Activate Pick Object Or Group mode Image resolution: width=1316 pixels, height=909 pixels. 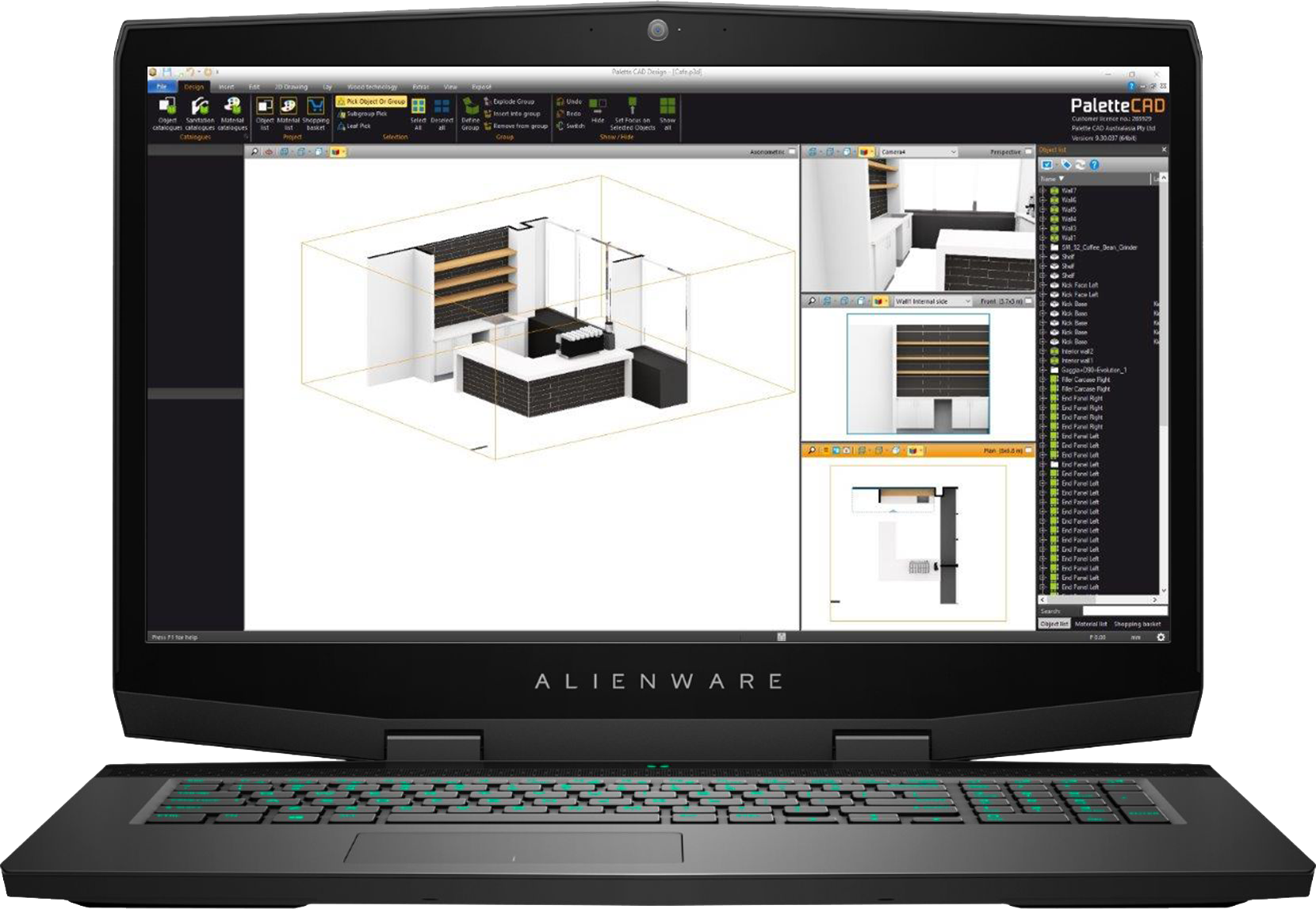click(x=371, y=101)
